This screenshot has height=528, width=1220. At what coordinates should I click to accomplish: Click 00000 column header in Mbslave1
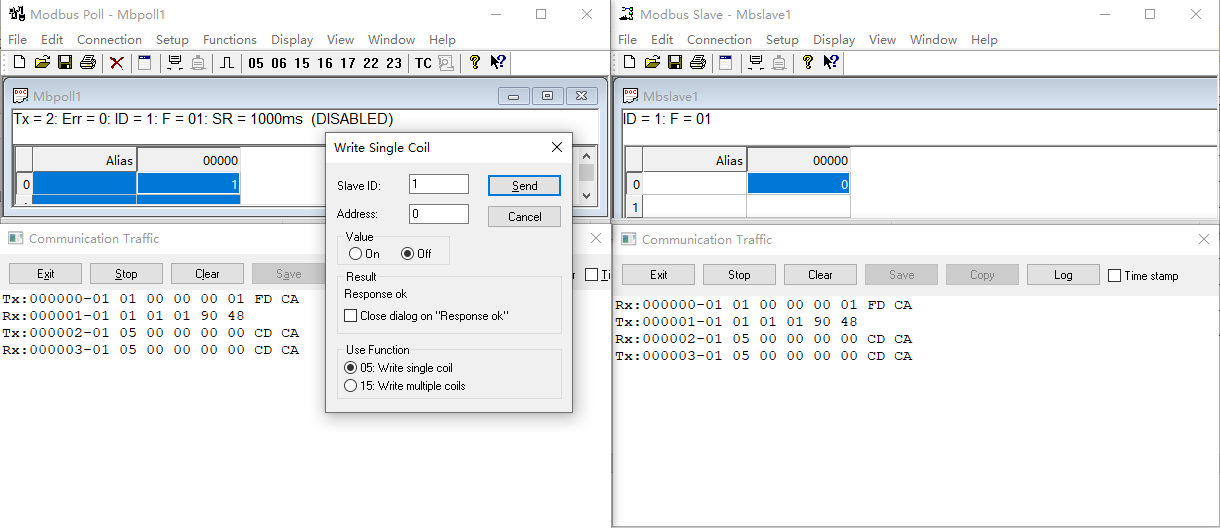pyautogui.click(x=798, y=160)
